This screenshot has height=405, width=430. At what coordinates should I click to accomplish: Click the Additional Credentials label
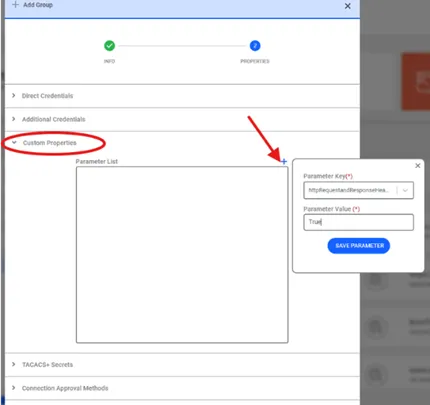54,119
